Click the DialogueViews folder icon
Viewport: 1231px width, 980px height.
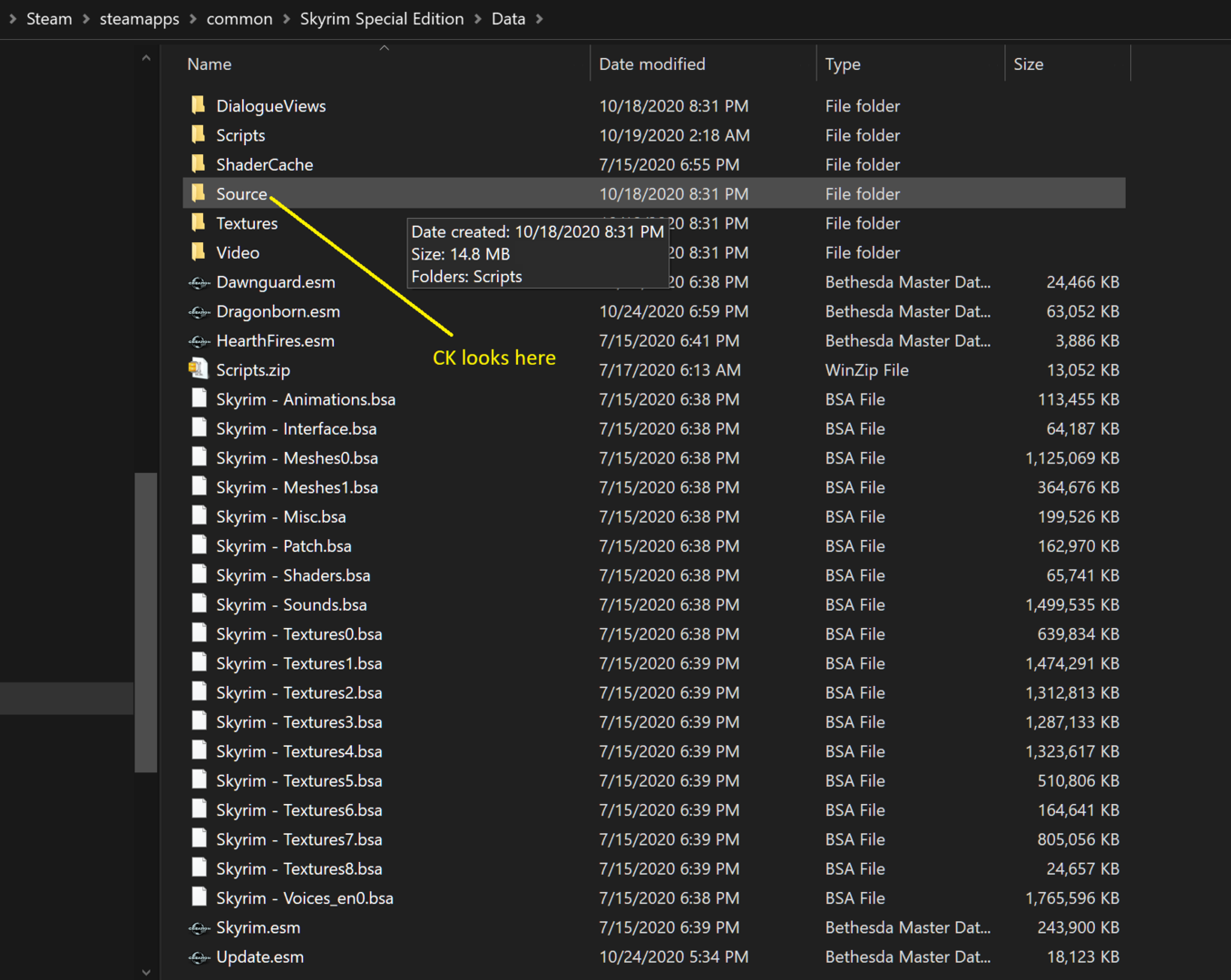pyautogui.click(x=198, y=105)
